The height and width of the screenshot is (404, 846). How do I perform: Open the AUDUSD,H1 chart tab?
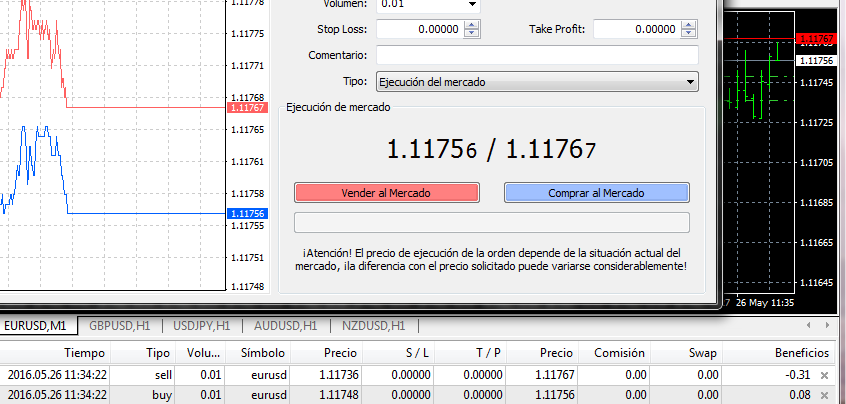coord(286,326)
